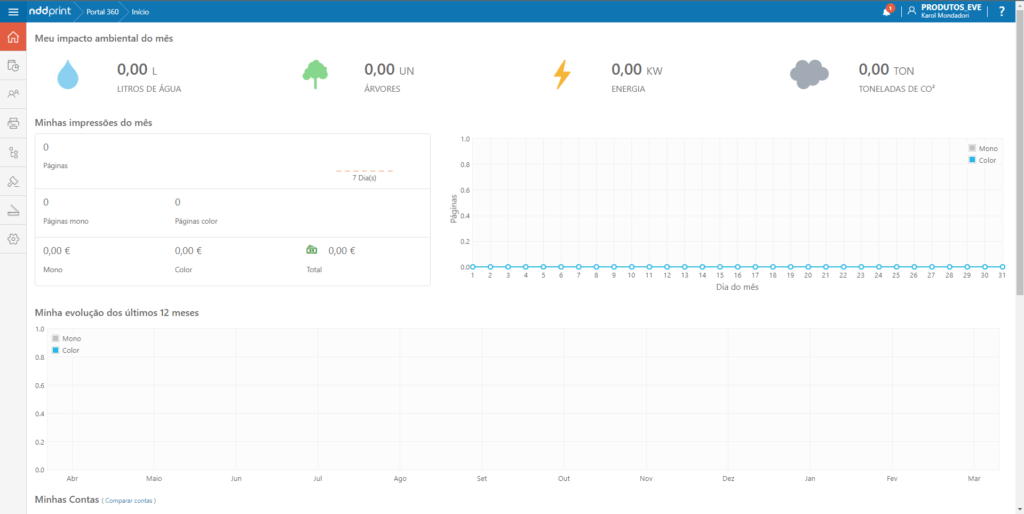The width and height of the screenshot is (1024, 514).
Task: Open the scanner icon in sidebar
Action: pos(13,210)
